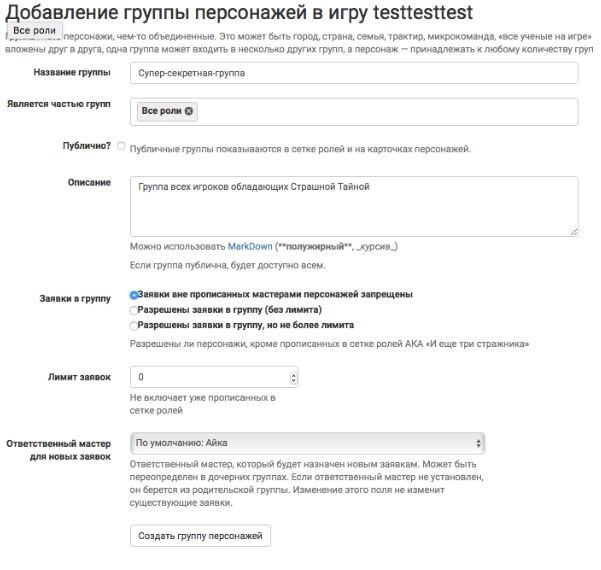Click the up arrow of Лимит заявок stepper
The image size is (601, 570).
[x=293, y=374]
